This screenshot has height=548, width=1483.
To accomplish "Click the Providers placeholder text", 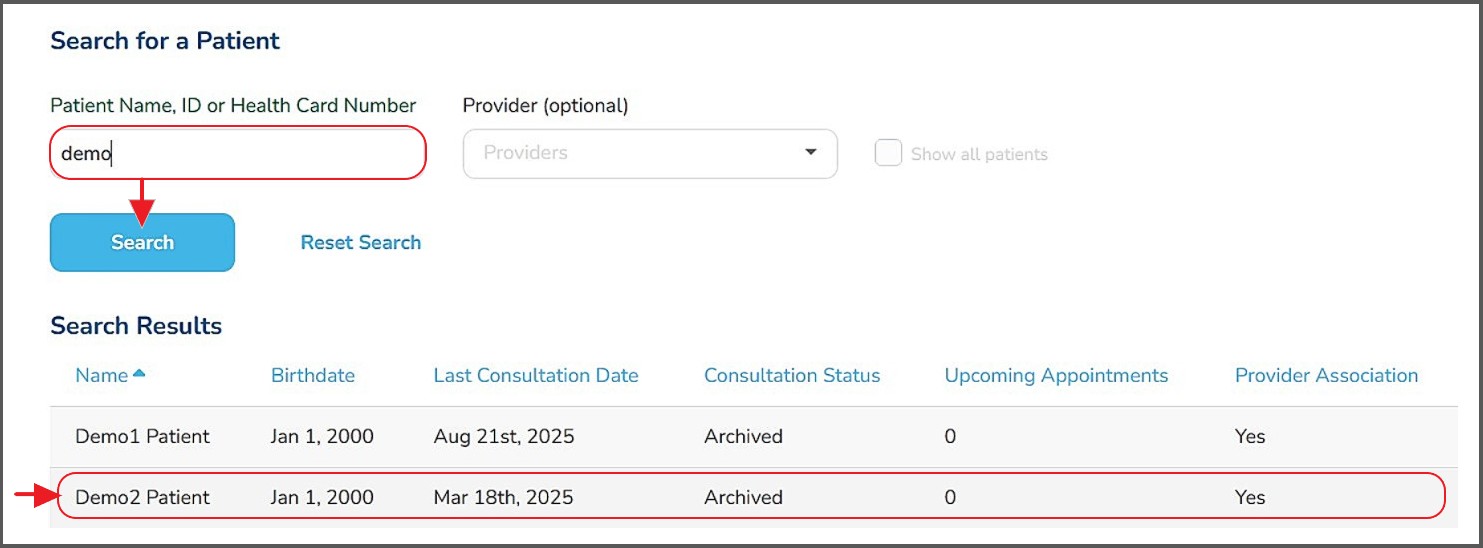I will point(525,153).
